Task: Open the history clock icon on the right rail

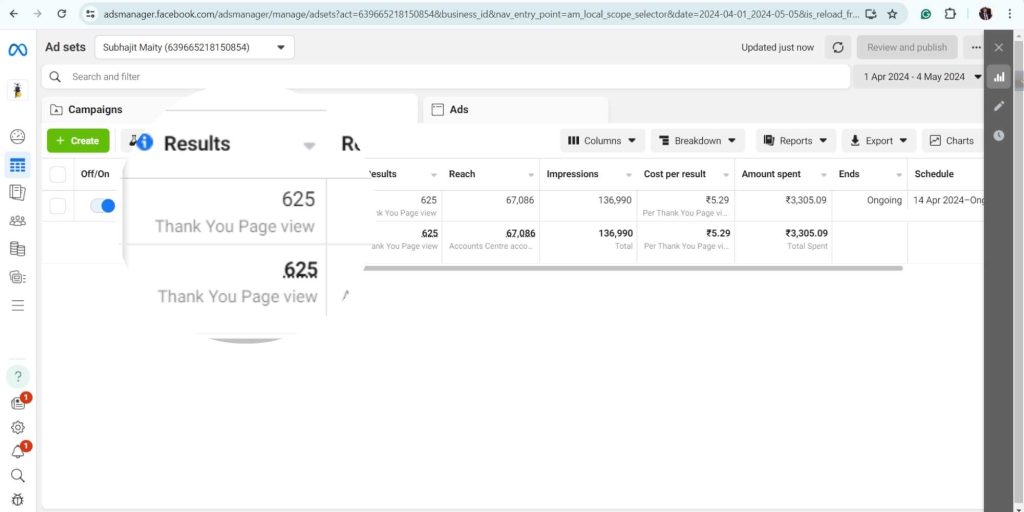Action: (x=999, y=135)
